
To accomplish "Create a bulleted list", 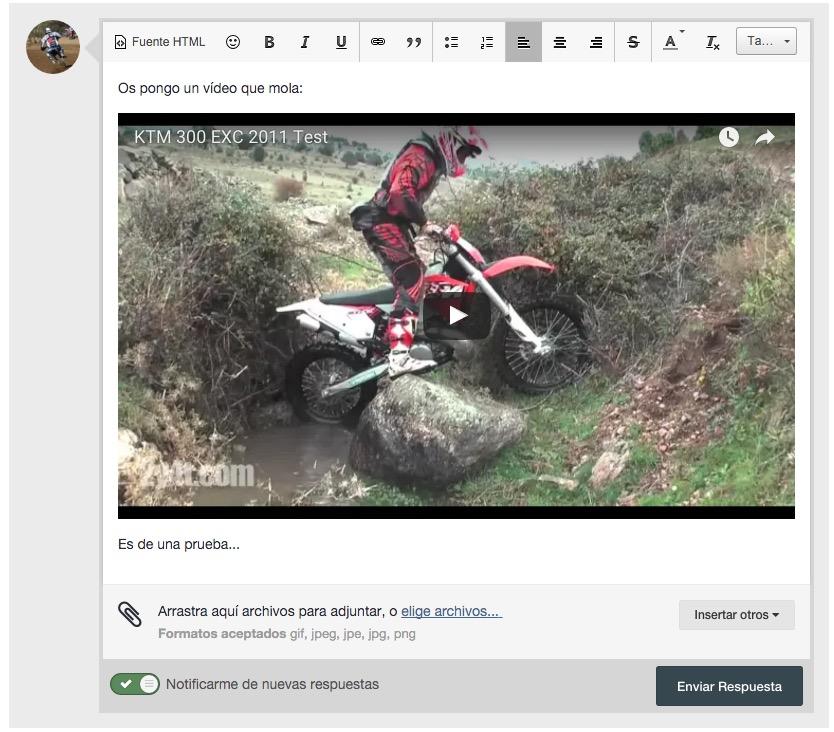I will point(451,42).
